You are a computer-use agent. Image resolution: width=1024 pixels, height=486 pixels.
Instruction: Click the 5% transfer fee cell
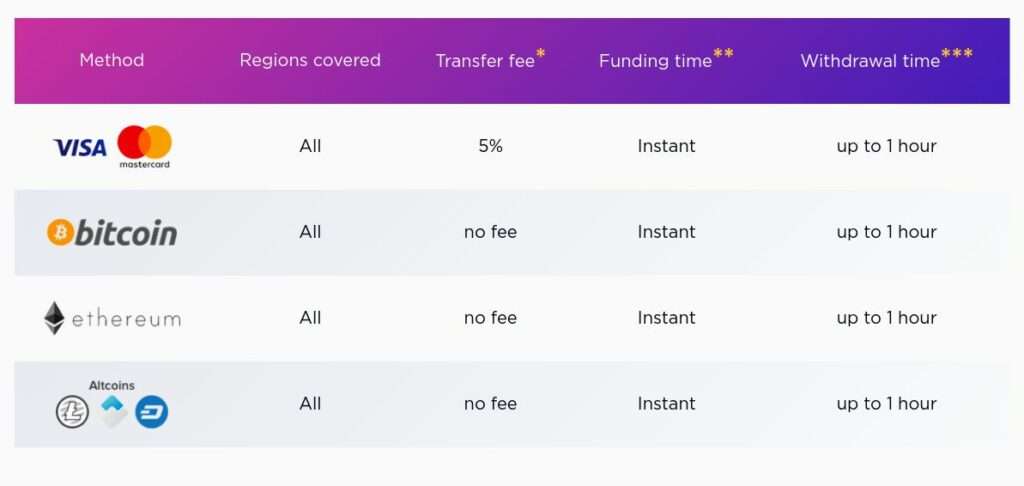pyautogui.click(x=490, y=146)
